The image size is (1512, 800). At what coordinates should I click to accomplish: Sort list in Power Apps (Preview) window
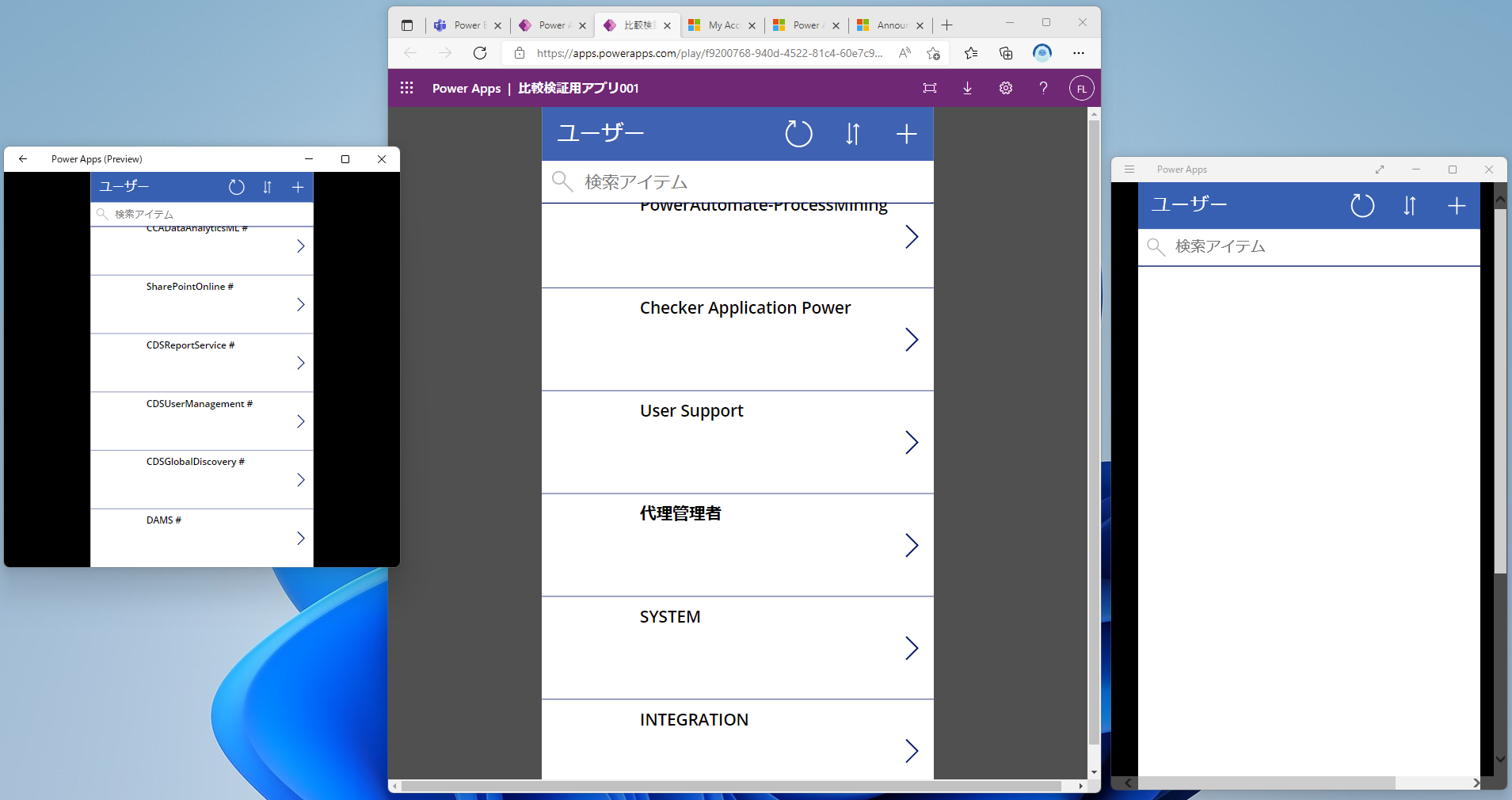point(267,187)
